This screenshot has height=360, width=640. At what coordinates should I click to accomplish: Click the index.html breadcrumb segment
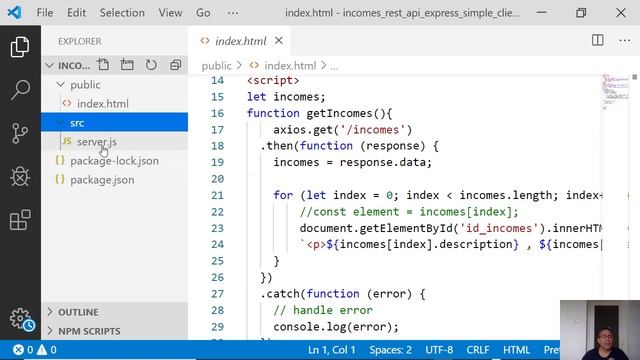coord(290,66)
